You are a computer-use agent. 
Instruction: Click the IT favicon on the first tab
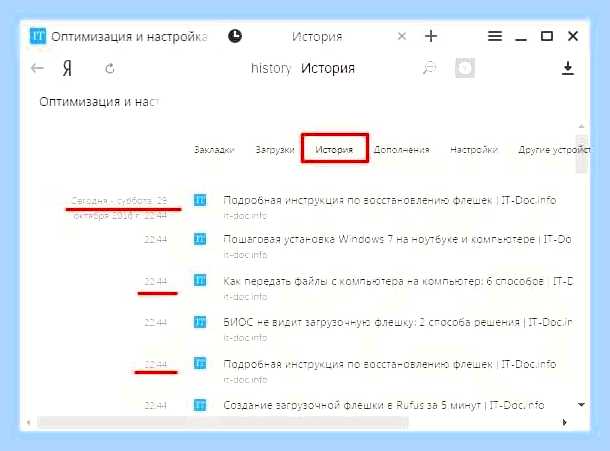point(38,36)
